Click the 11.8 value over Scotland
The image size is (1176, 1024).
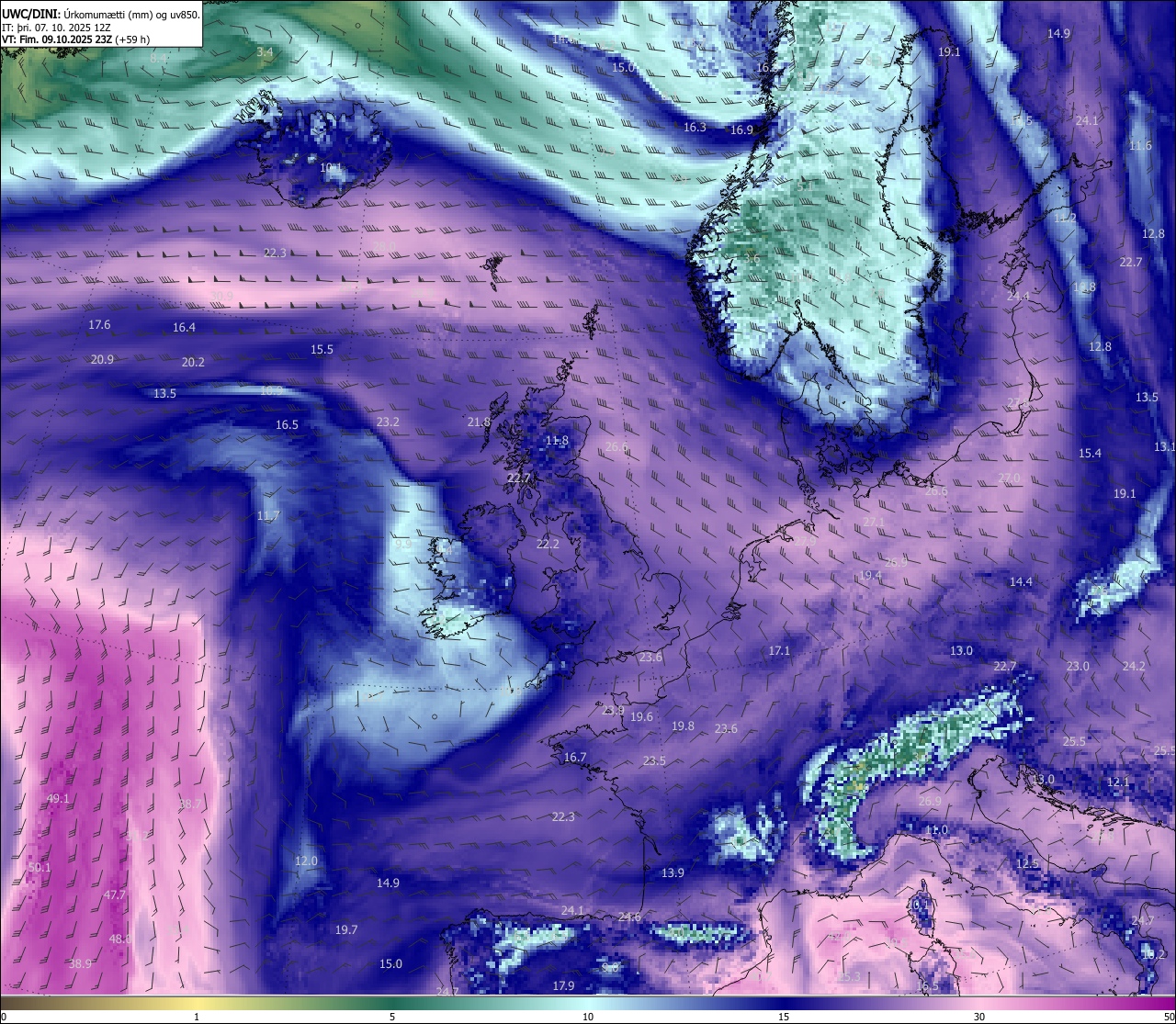[557, 441]
